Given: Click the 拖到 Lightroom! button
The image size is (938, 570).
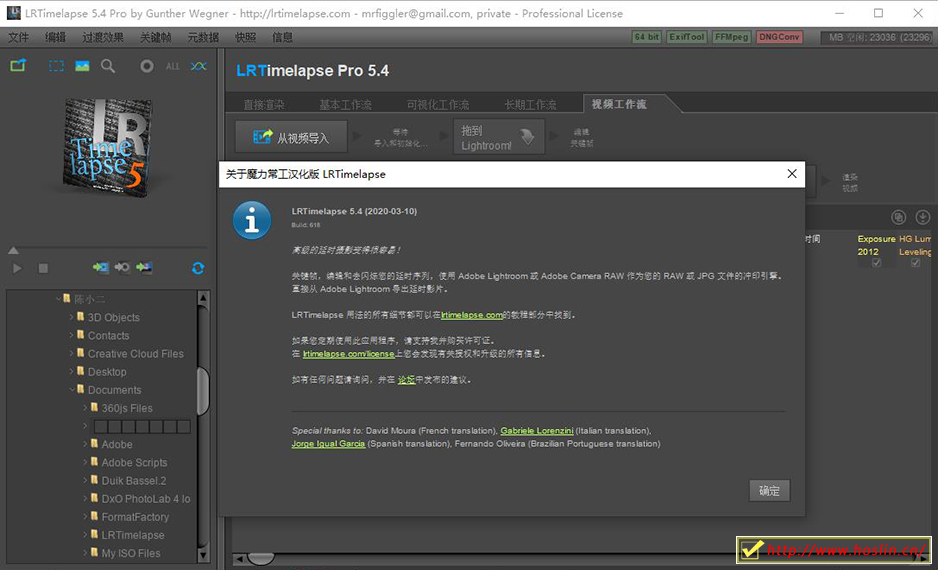Looking at the screenshot, I should click(x=499, y=138).
